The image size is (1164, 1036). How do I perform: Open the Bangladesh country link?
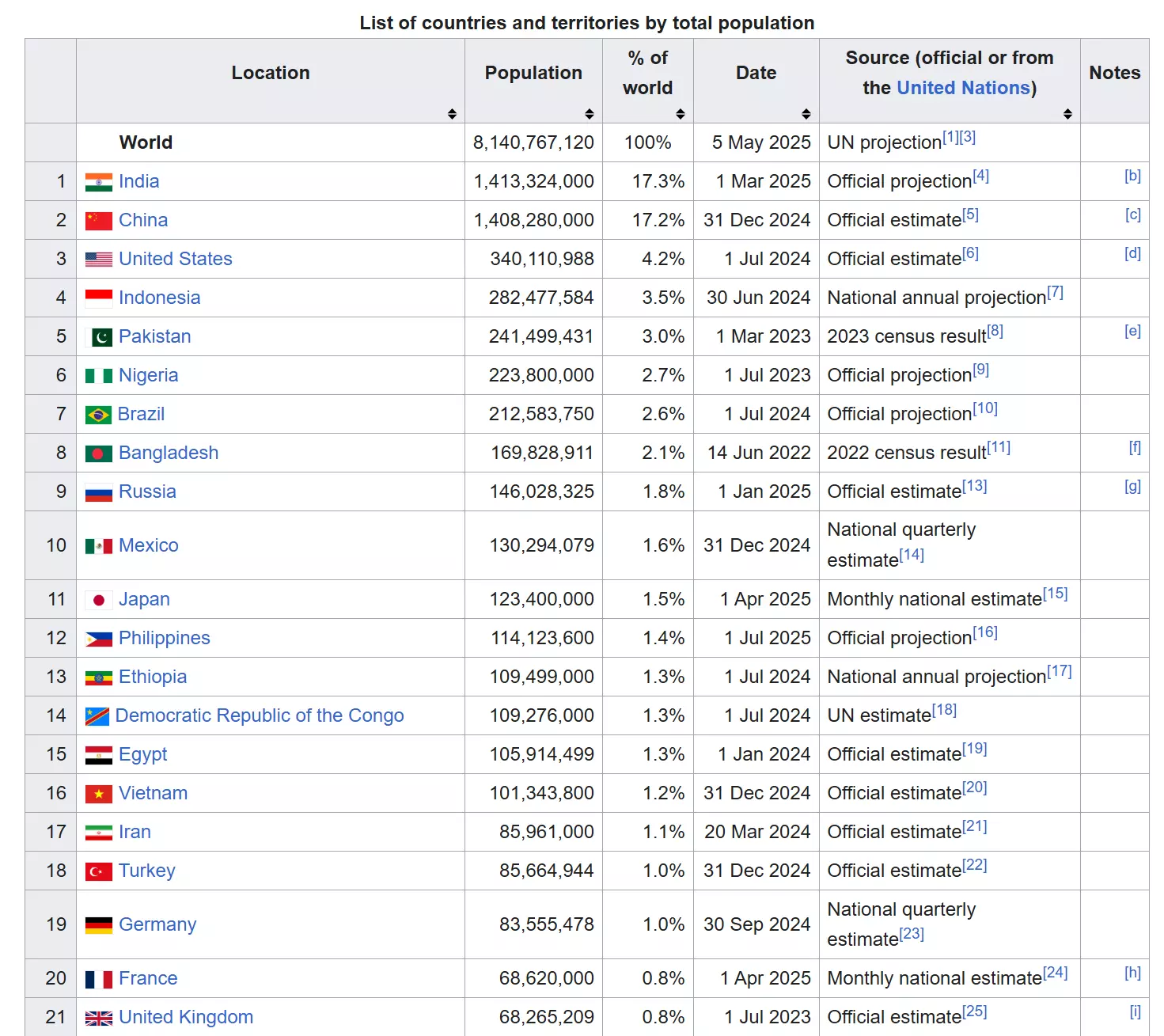[x=169, y=453]
